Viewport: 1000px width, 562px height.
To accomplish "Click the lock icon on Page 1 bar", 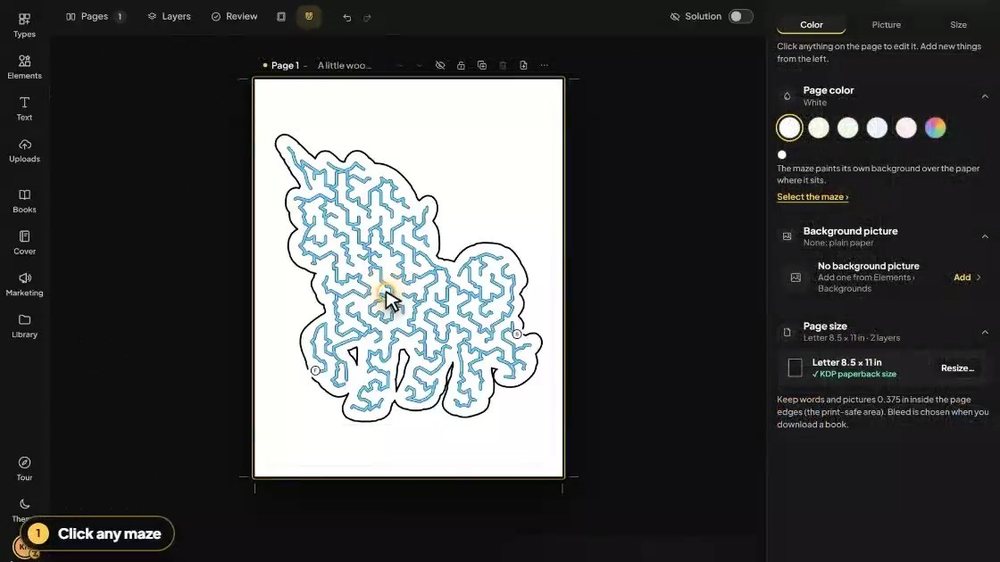I will click(x=460, y=65).
